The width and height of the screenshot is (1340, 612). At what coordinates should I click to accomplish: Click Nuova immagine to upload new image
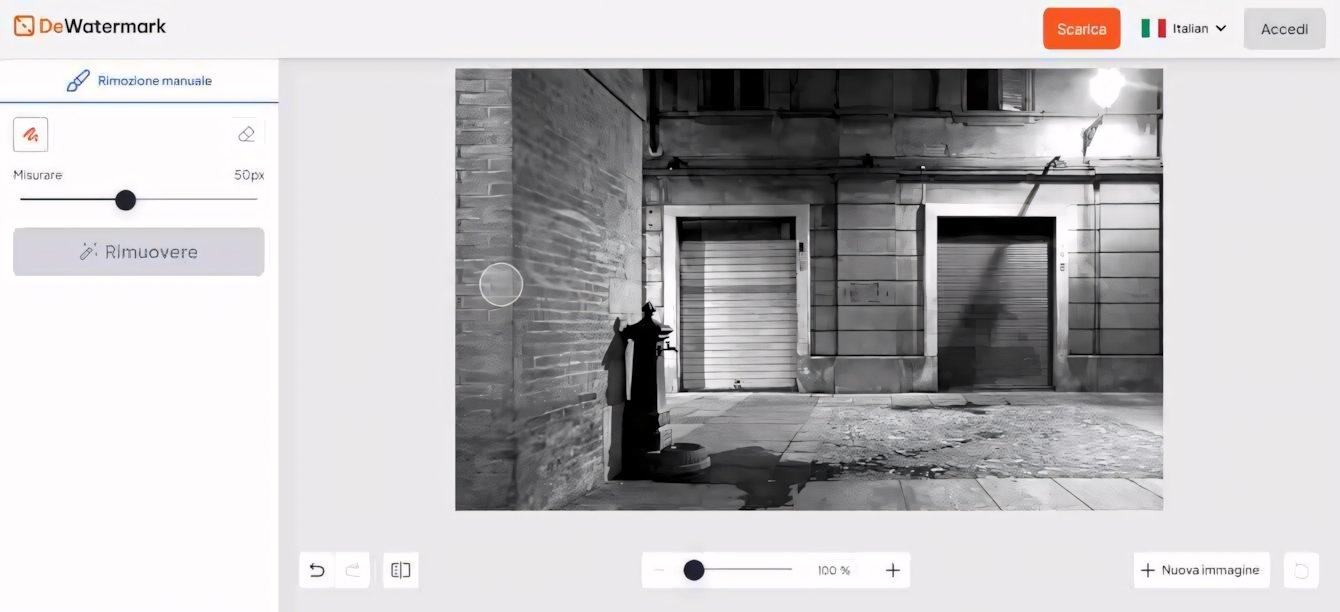[x=1201, y=570]
